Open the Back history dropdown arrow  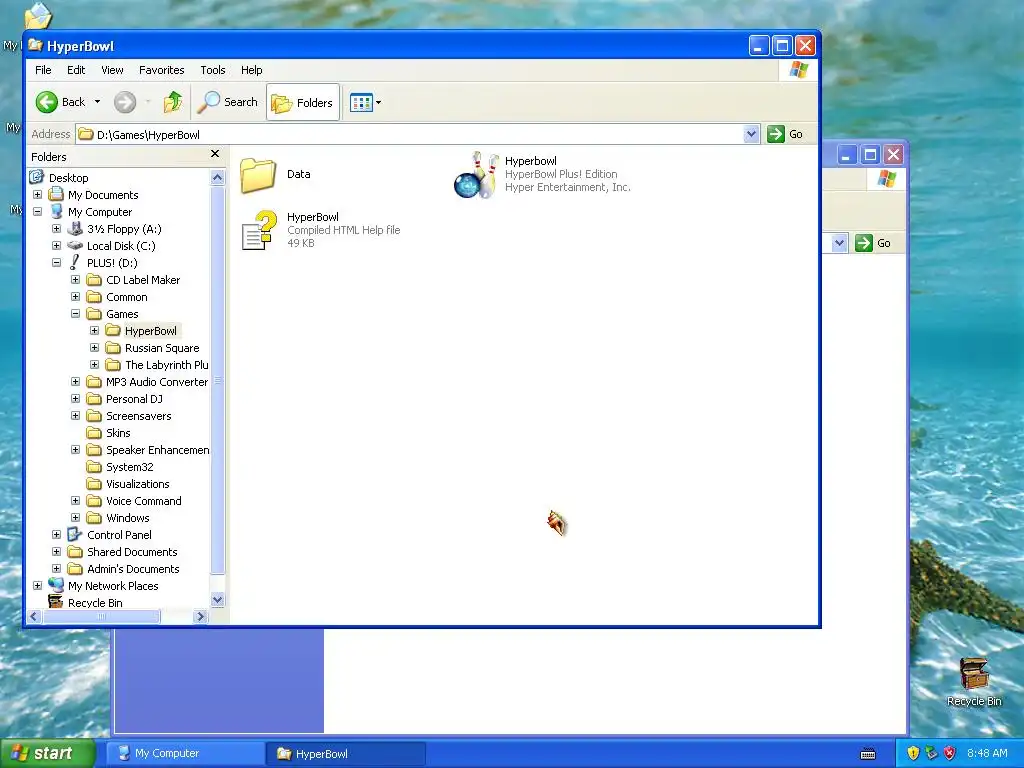coord(97,102)
